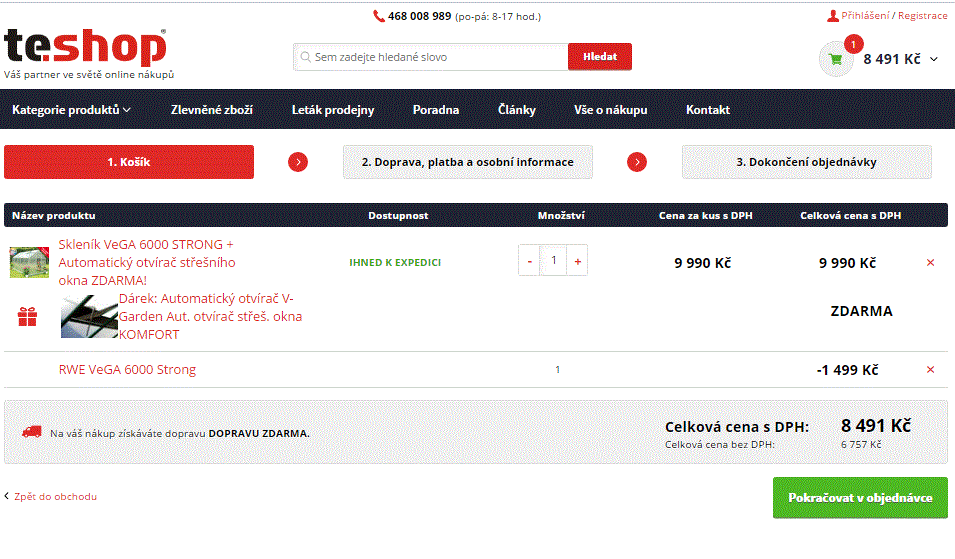Expand Kategorie produktů menu
This screenshot has width=955, height=559.
click(x=71, y=110)
